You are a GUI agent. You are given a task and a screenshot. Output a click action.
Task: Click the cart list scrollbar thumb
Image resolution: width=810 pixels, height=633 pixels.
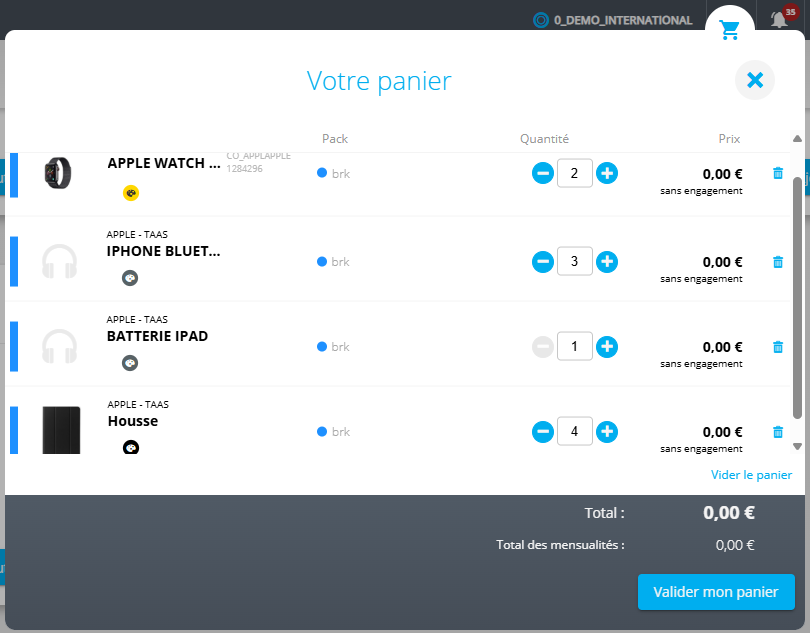pos(797,297)
